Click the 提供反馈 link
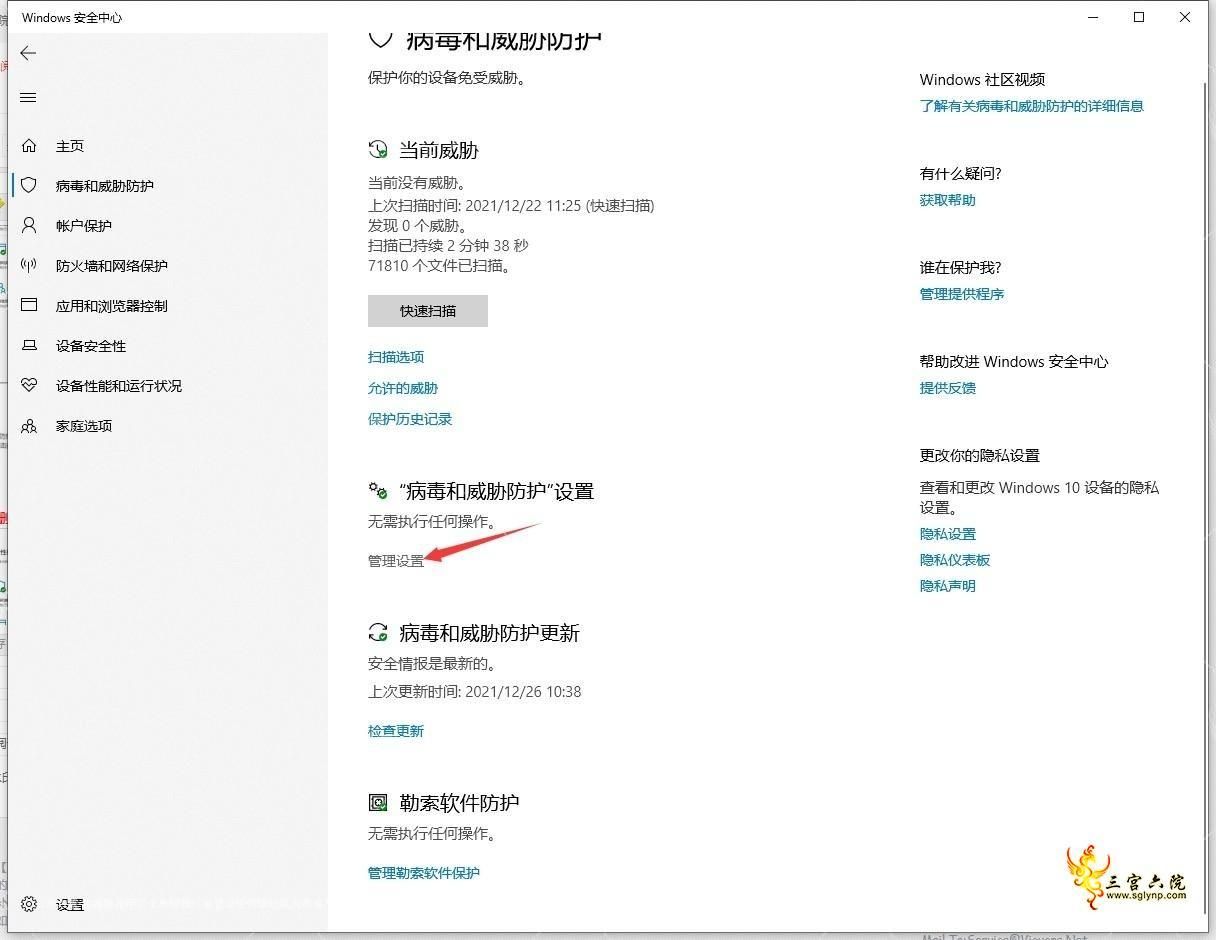This screenshot has width=1216, height=940. coord(948,388)
